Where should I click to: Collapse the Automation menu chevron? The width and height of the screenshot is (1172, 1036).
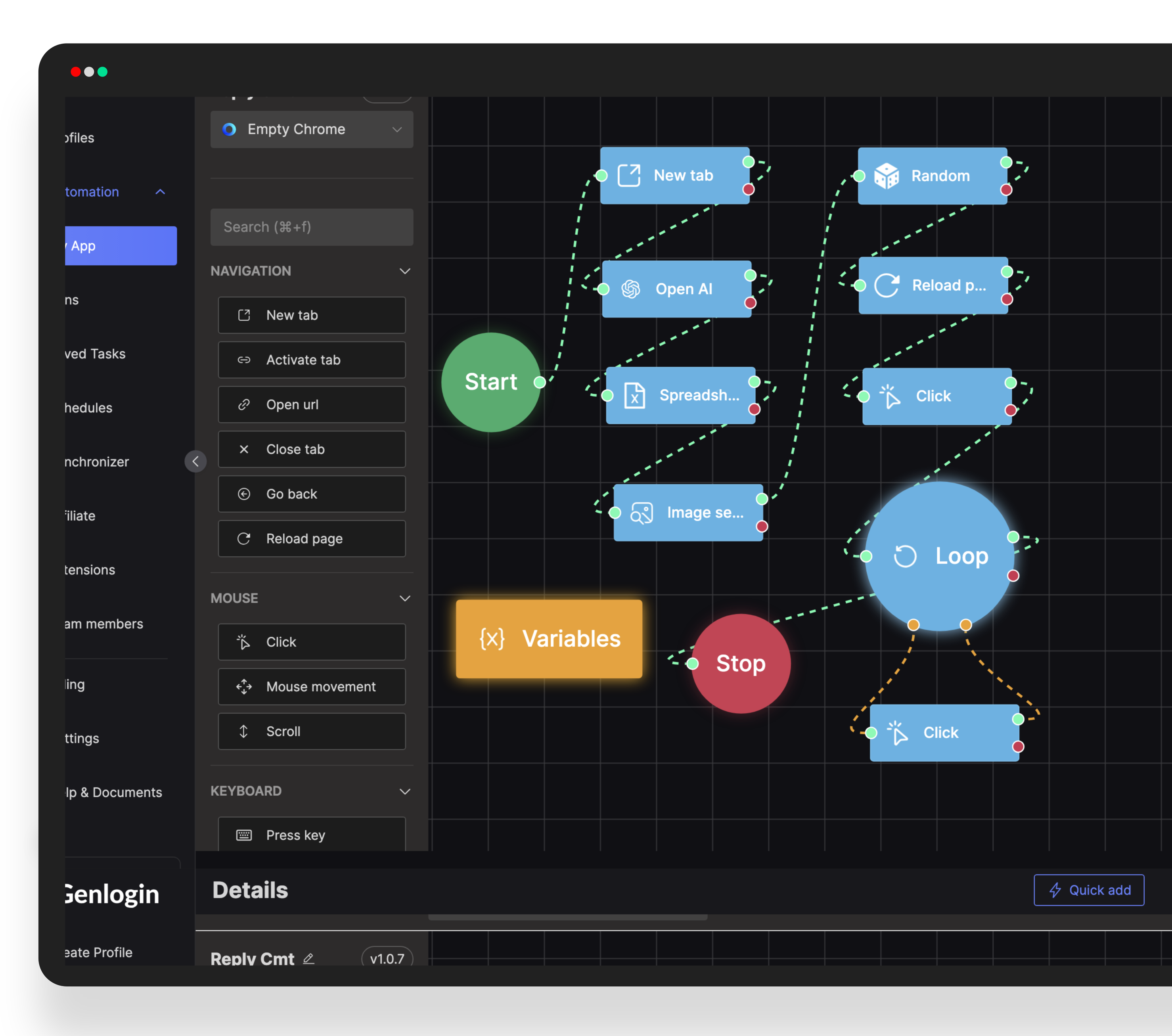[161, 192]
